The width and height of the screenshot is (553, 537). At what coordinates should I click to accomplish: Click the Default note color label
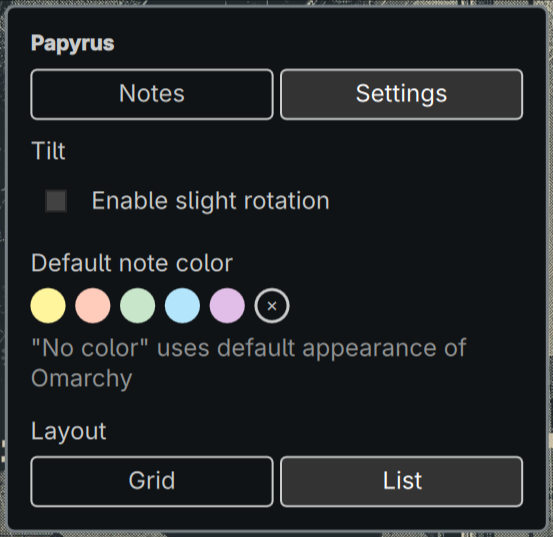[x=132, y=263]
